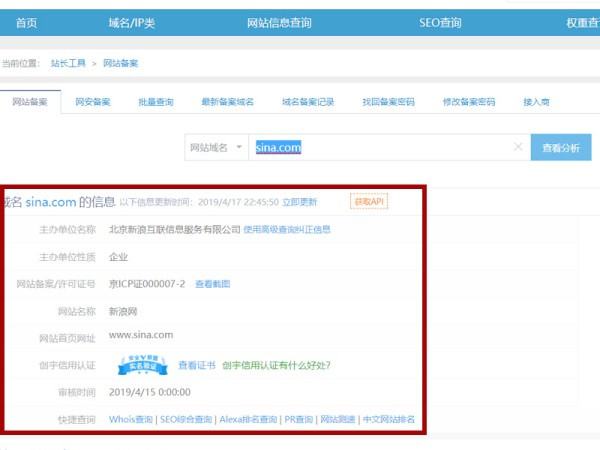This screenshot has height=450, width=600.
Task: Open the 权重查询 navigation menu
Action: pyautogui.click(x=583, y=23)
